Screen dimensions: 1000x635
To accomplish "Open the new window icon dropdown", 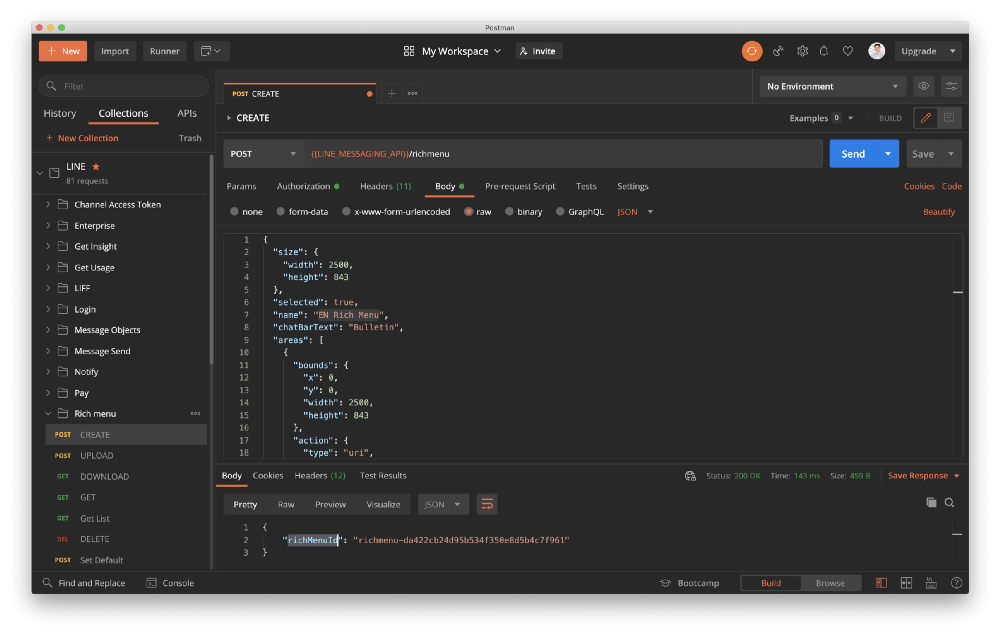I will (211, 51).
